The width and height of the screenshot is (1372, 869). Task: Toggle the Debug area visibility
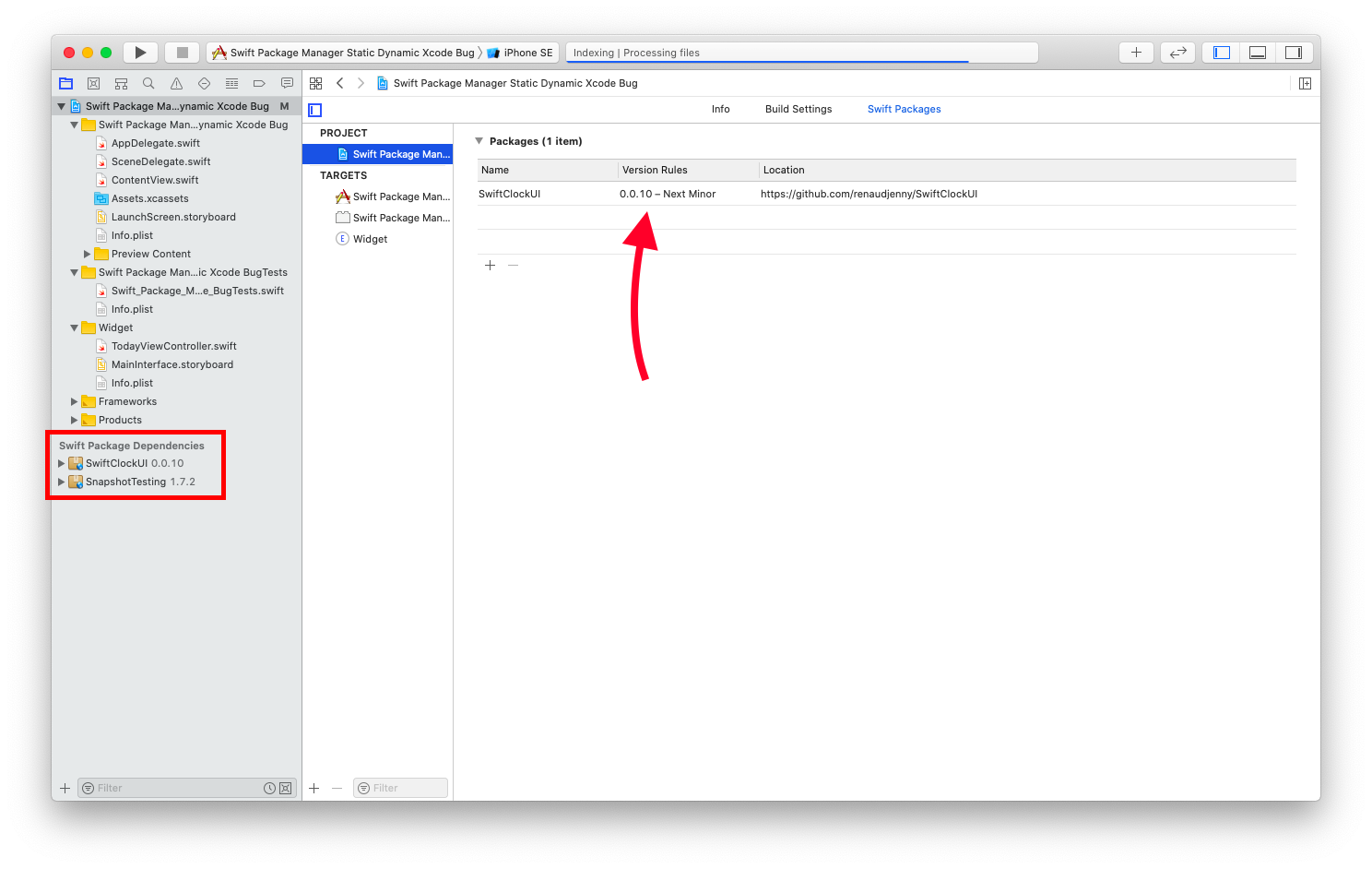1258,53
